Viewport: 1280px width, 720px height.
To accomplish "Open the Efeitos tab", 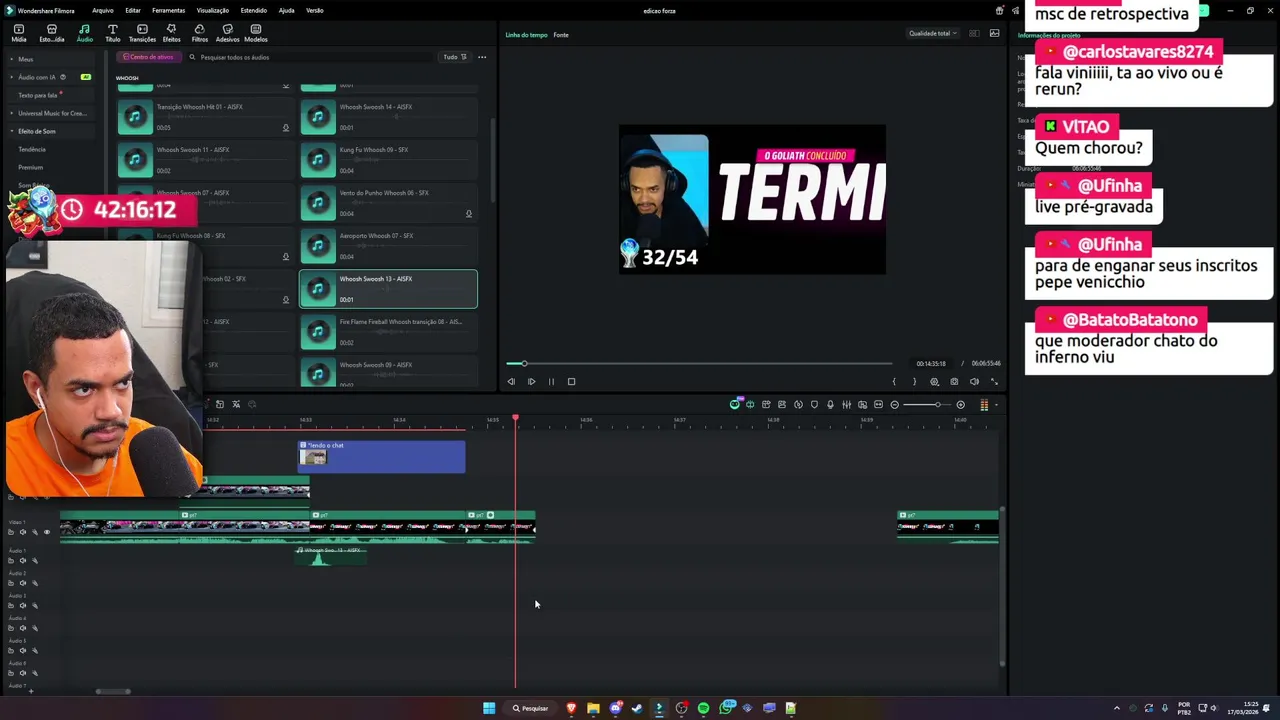I will tap(171, 33).
